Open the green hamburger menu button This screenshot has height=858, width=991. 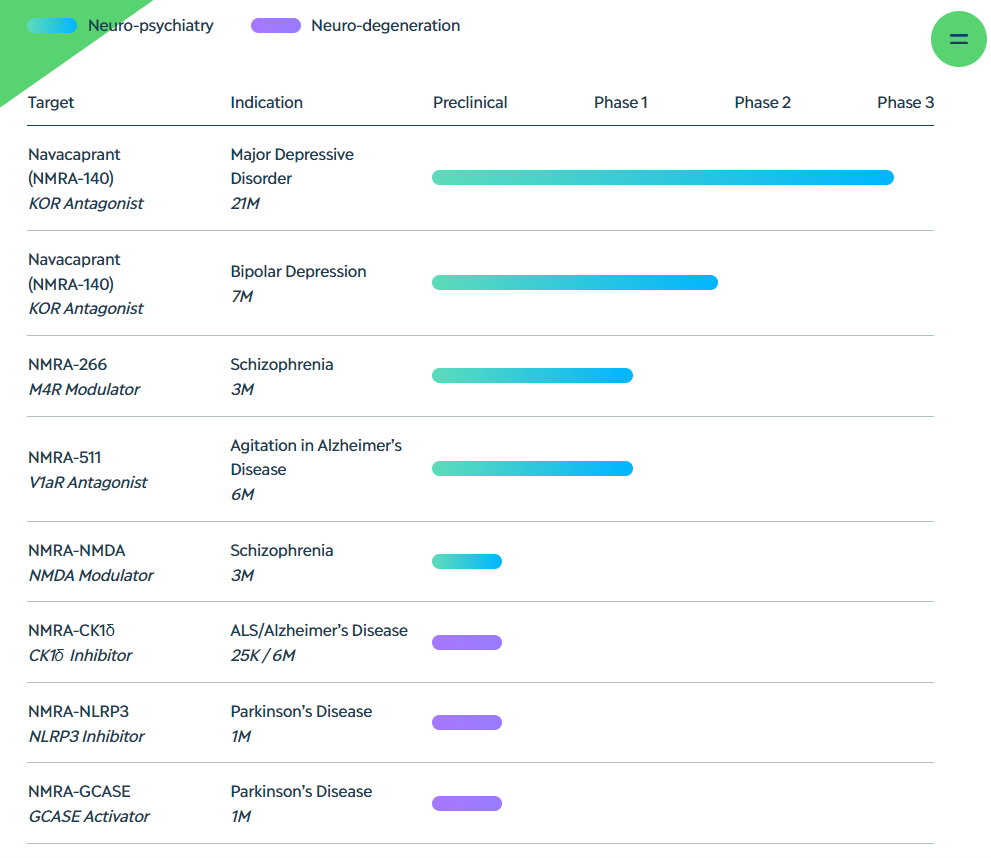(x=958, y=39)
